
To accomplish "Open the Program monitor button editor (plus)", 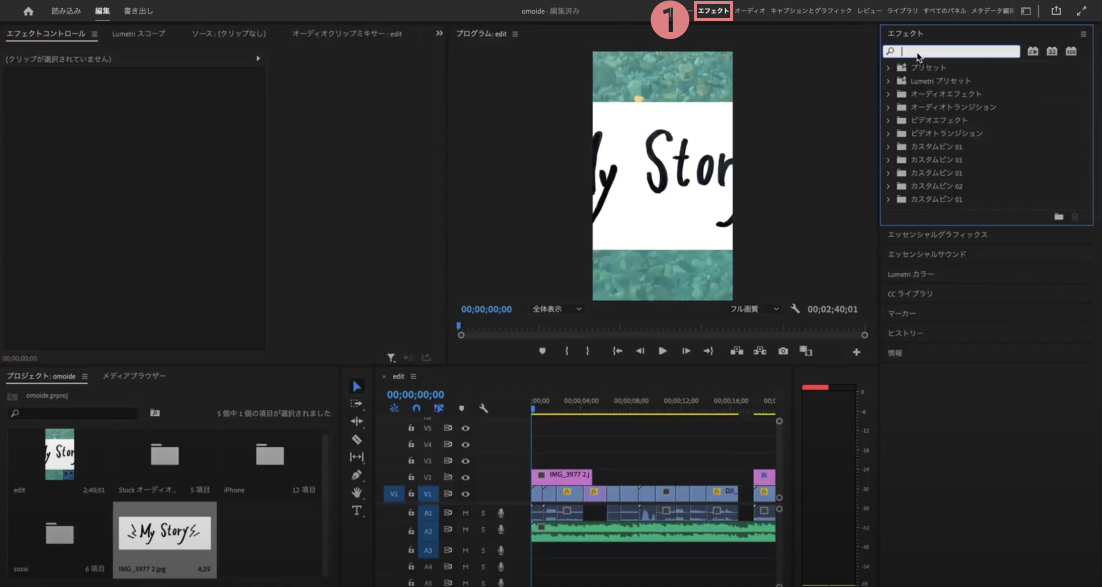I will click(x=856, y=352).
